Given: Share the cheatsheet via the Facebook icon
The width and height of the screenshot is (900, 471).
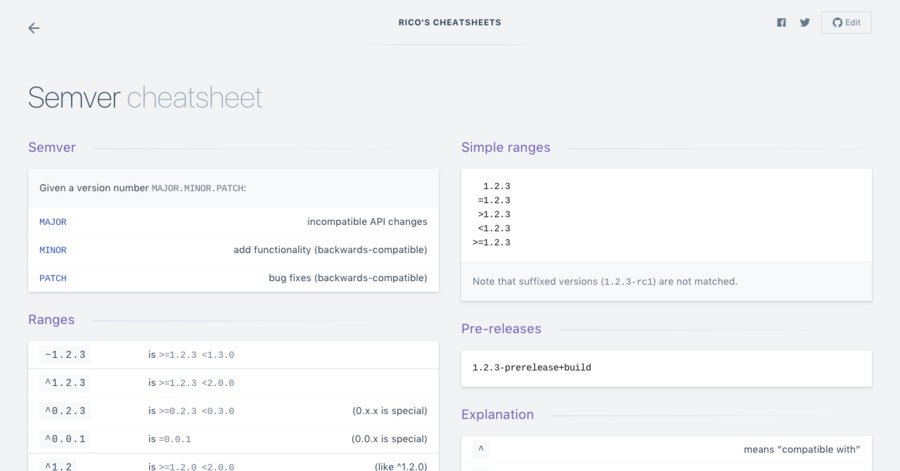Looking at the screenshot, I should [x=781, y=22].
